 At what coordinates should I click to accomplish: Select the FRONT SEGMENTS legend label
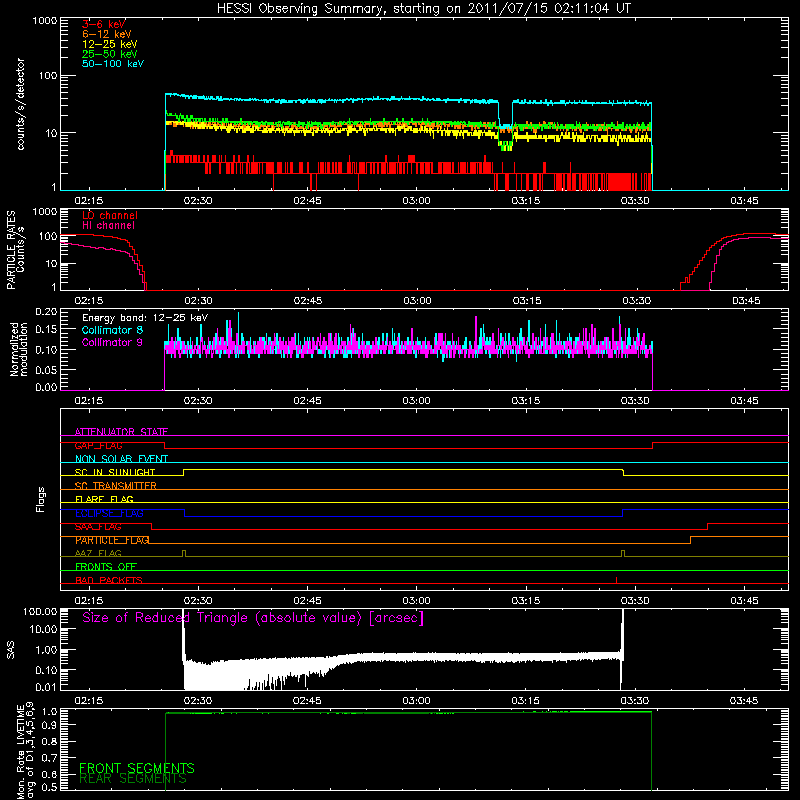[x=137, y=768]
